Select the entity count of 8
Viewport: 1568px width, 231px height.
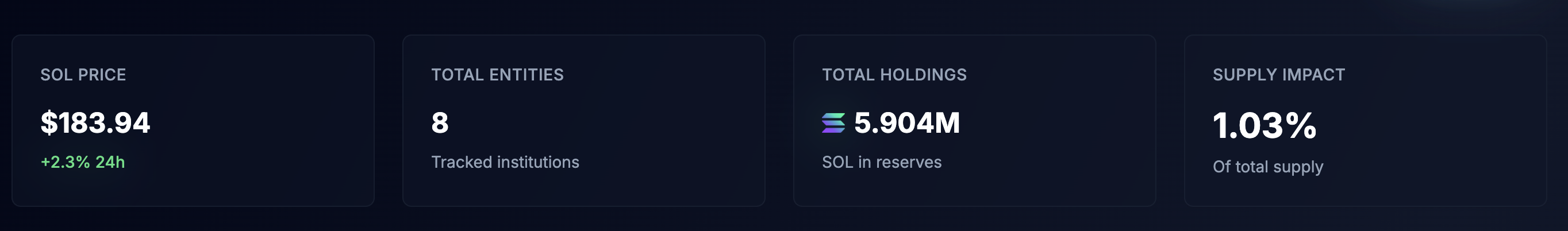(440, 123)
